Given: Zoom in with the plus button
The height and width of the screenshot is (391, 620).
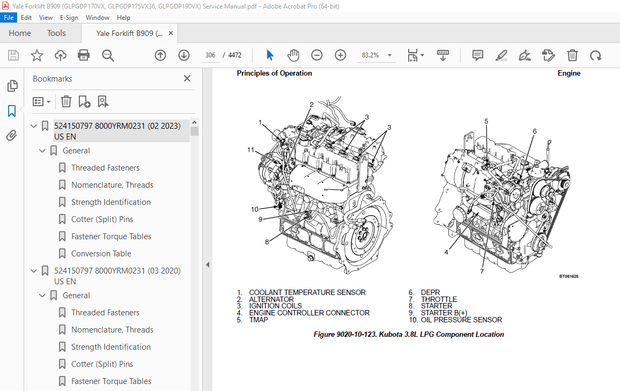Looking at the screenshot, I should [x=340, y=55].
